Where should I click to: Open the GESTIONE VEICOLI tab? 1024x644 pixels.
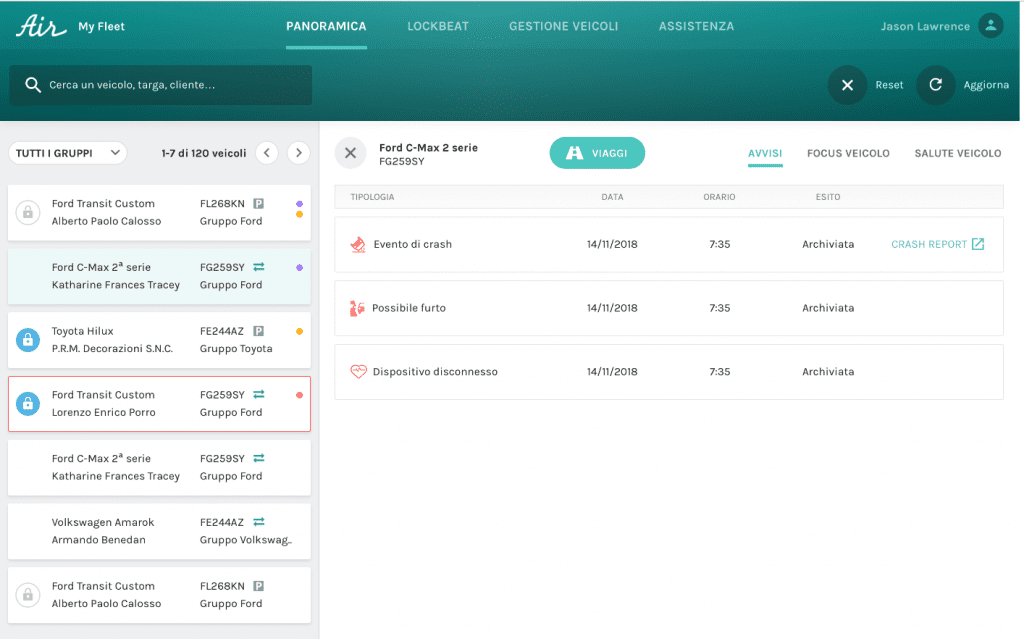(x=564, y=26)
